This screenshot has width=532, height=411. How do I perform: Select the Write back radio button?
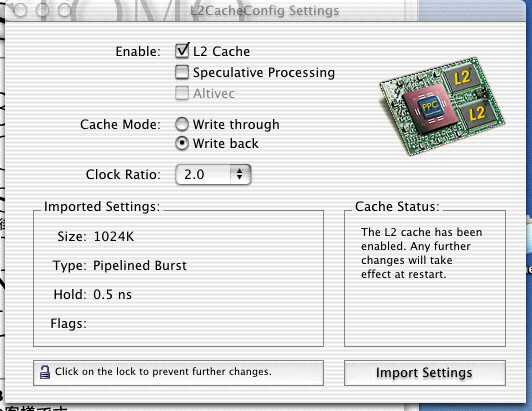(x=182, y=143)
